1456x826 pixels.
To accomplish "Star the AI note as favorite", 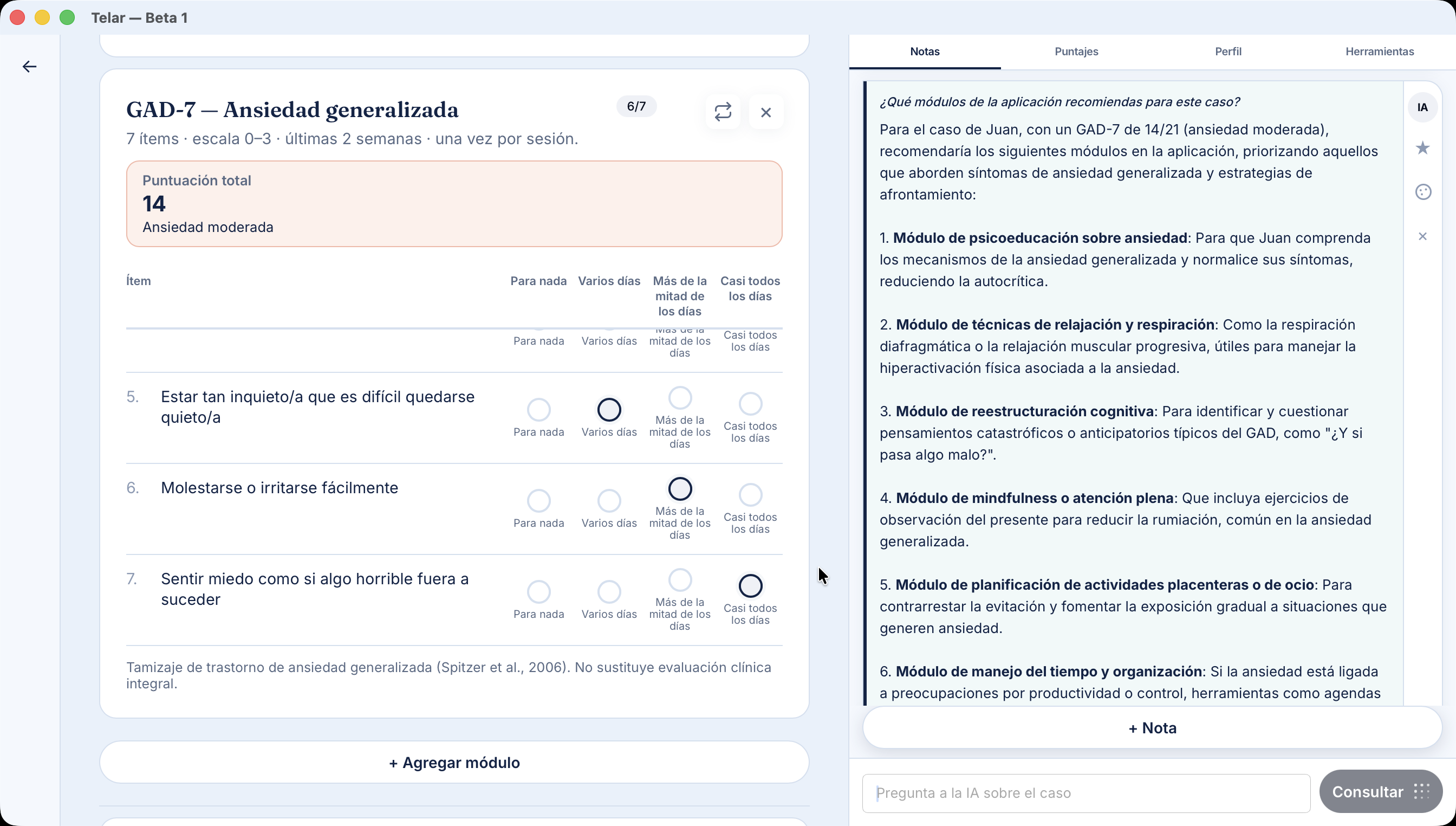I will 1422,148.
